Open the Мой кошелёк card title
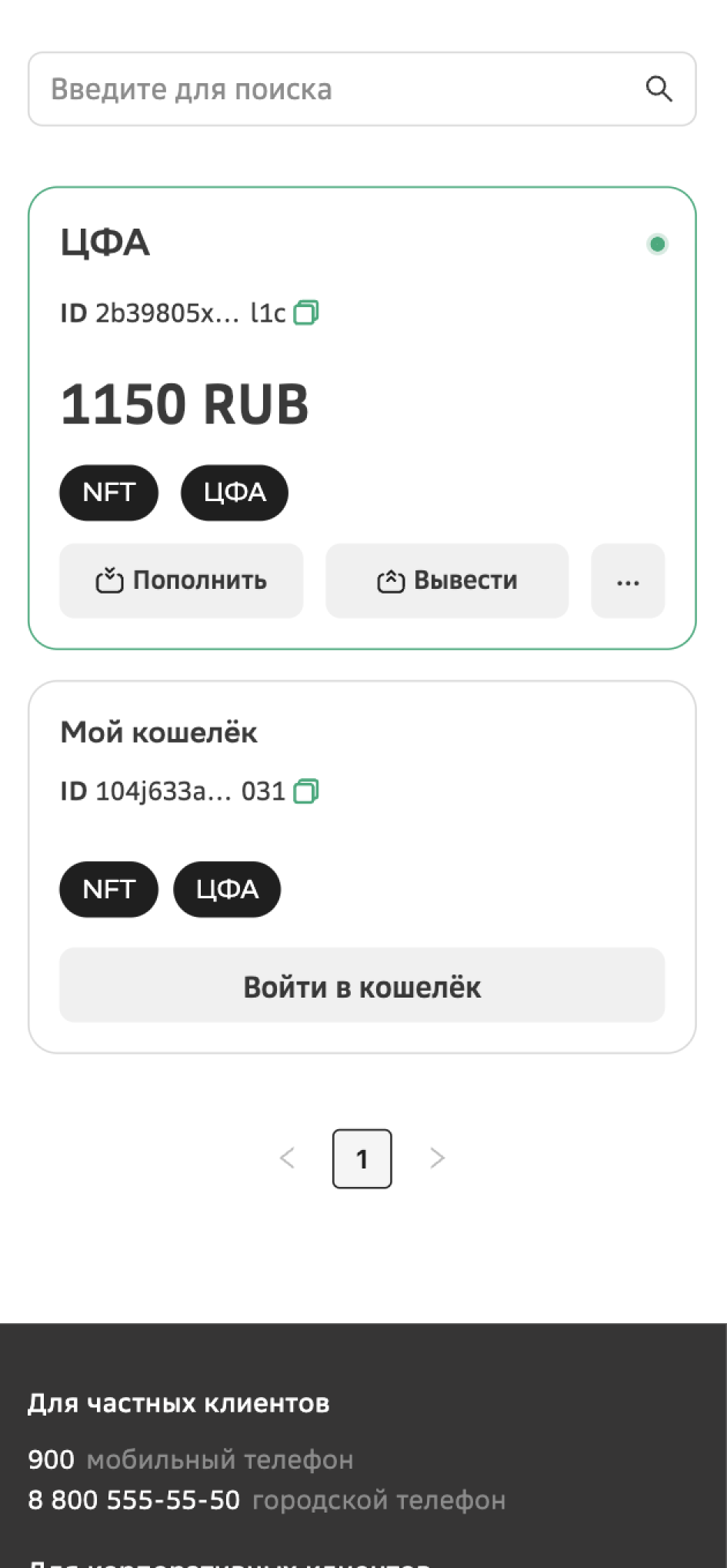The width and height of the screenshot is (727, 1568). tap(159, 732)
